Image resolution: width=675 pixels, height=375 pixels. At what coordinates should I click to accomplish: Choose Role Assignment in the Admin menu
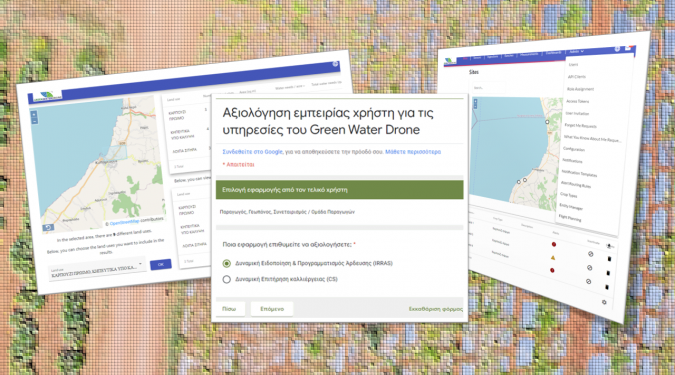[x=580, y=89]
